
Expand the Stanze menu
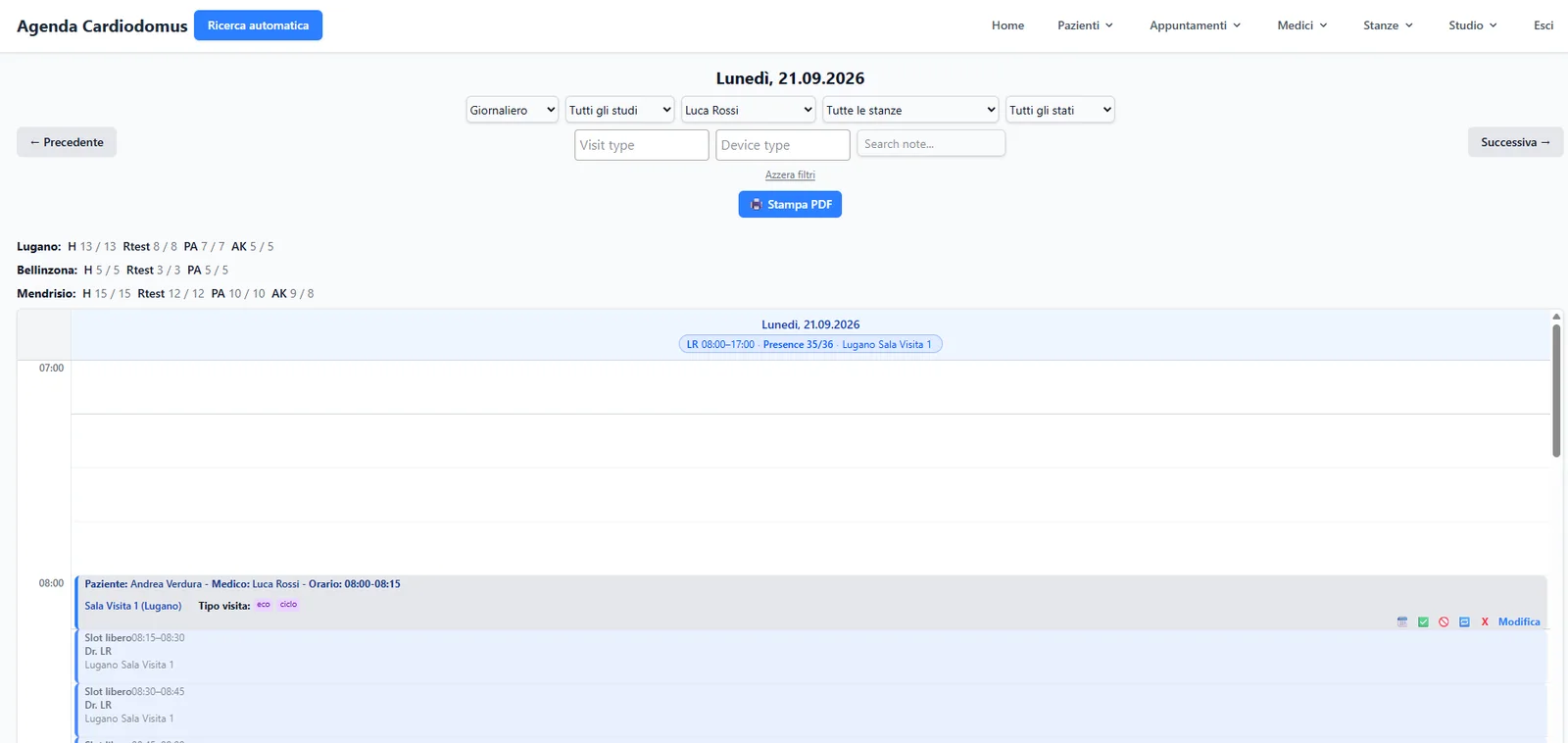(1388, 25)
